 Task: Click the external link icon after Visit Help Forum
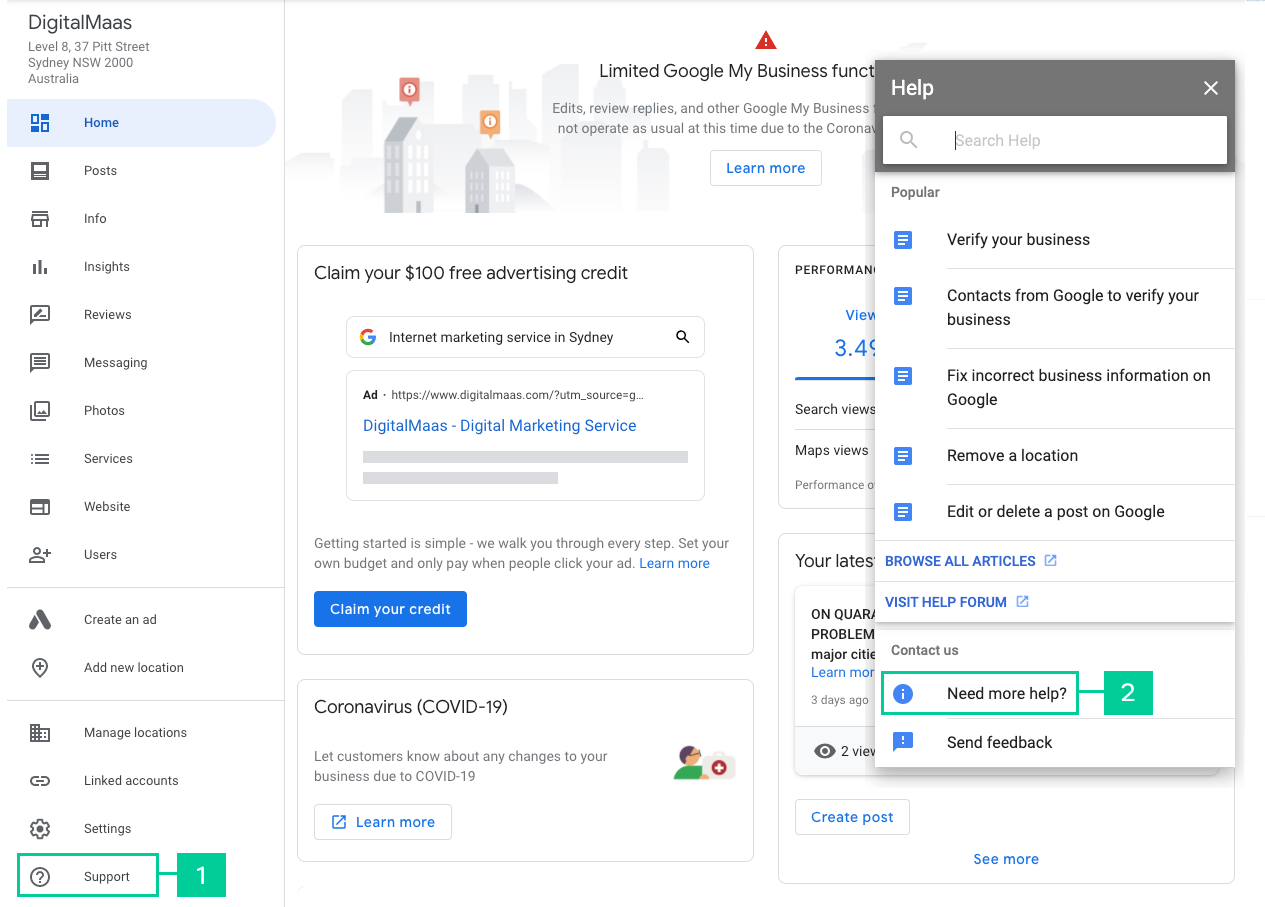(1022, 602)
